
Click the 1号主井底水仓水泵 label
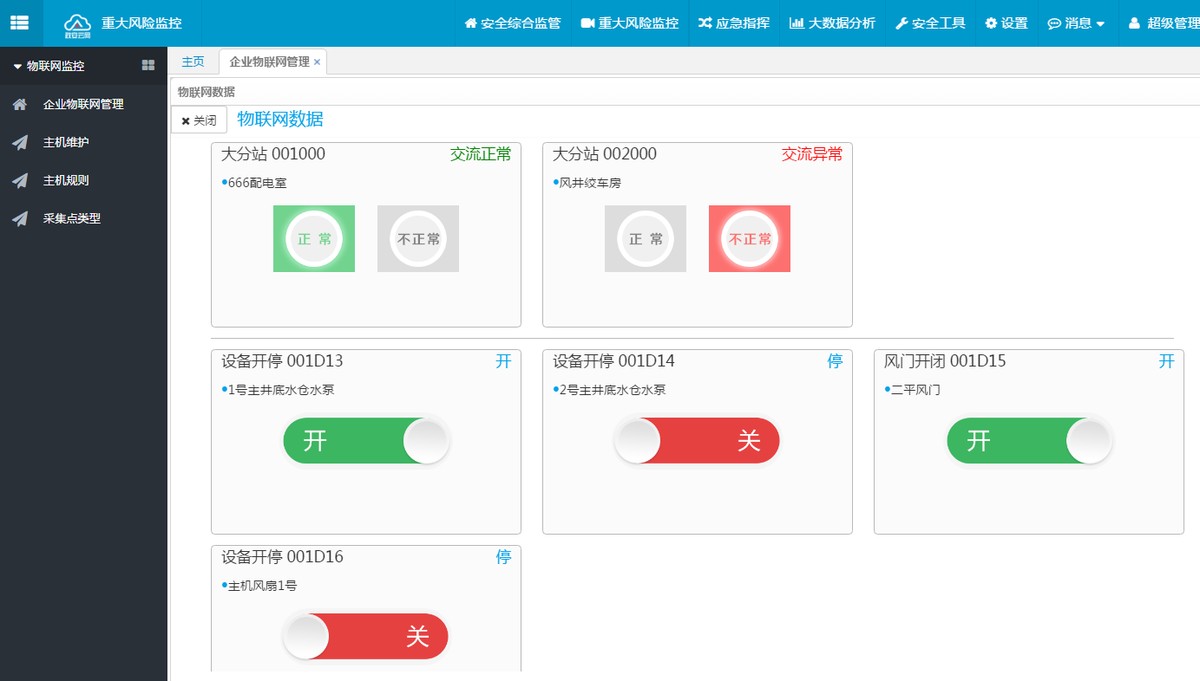click(281, 390)
